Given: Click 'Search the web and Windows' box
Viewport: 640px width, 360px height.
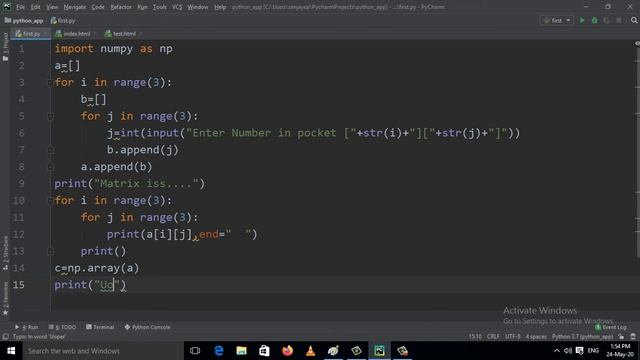Looking at the screenshot, I should pyautogui.click(x=103, y=351).
